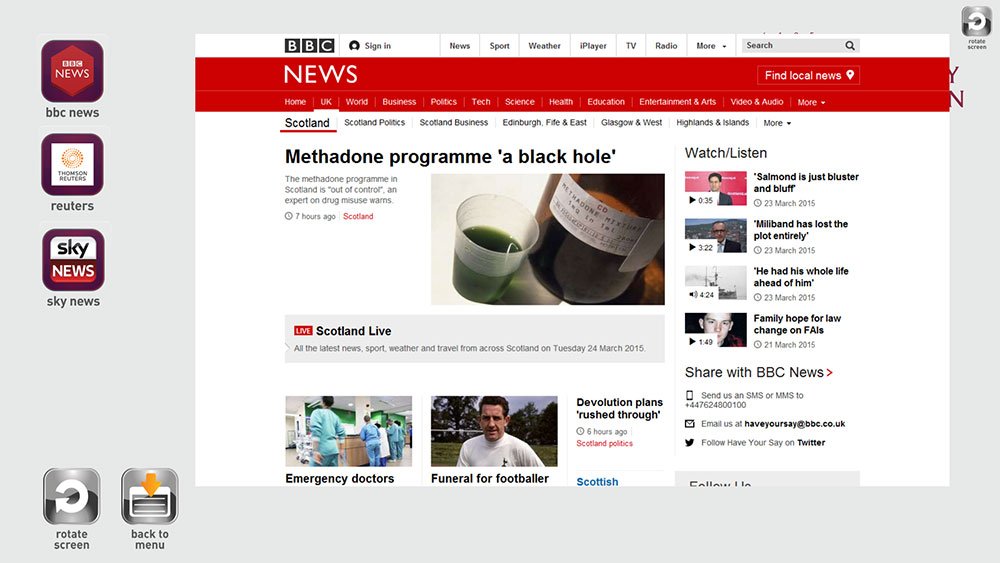Image resolution: width=1000 pixels, height=563 pixels.
Task: Select the Science section tab
Action: click(x=520, y=102)
